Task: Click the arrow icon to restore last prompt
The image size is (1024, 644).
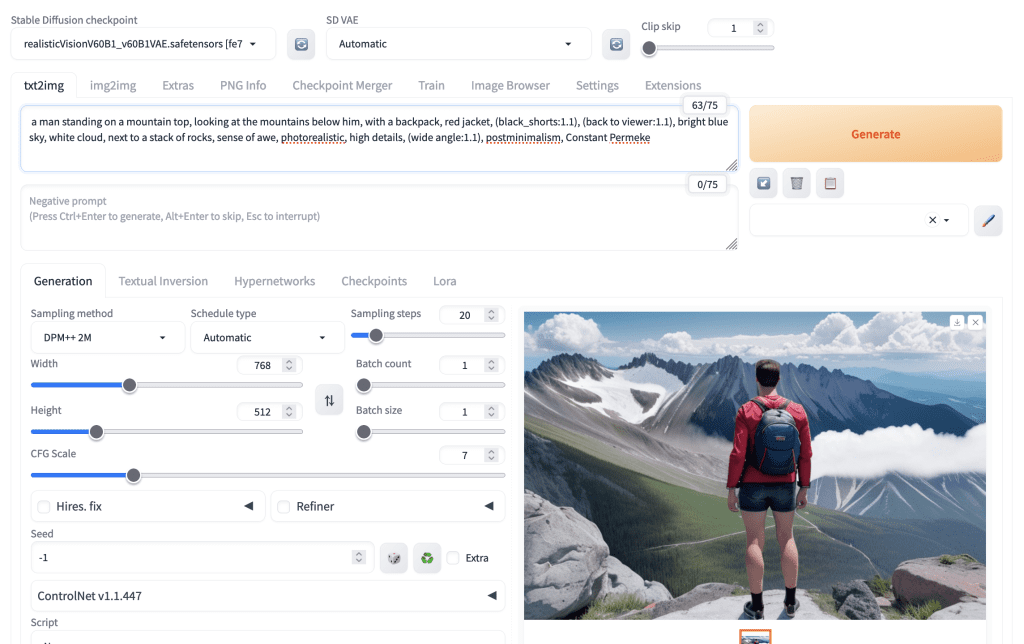Action: point(764,183)
